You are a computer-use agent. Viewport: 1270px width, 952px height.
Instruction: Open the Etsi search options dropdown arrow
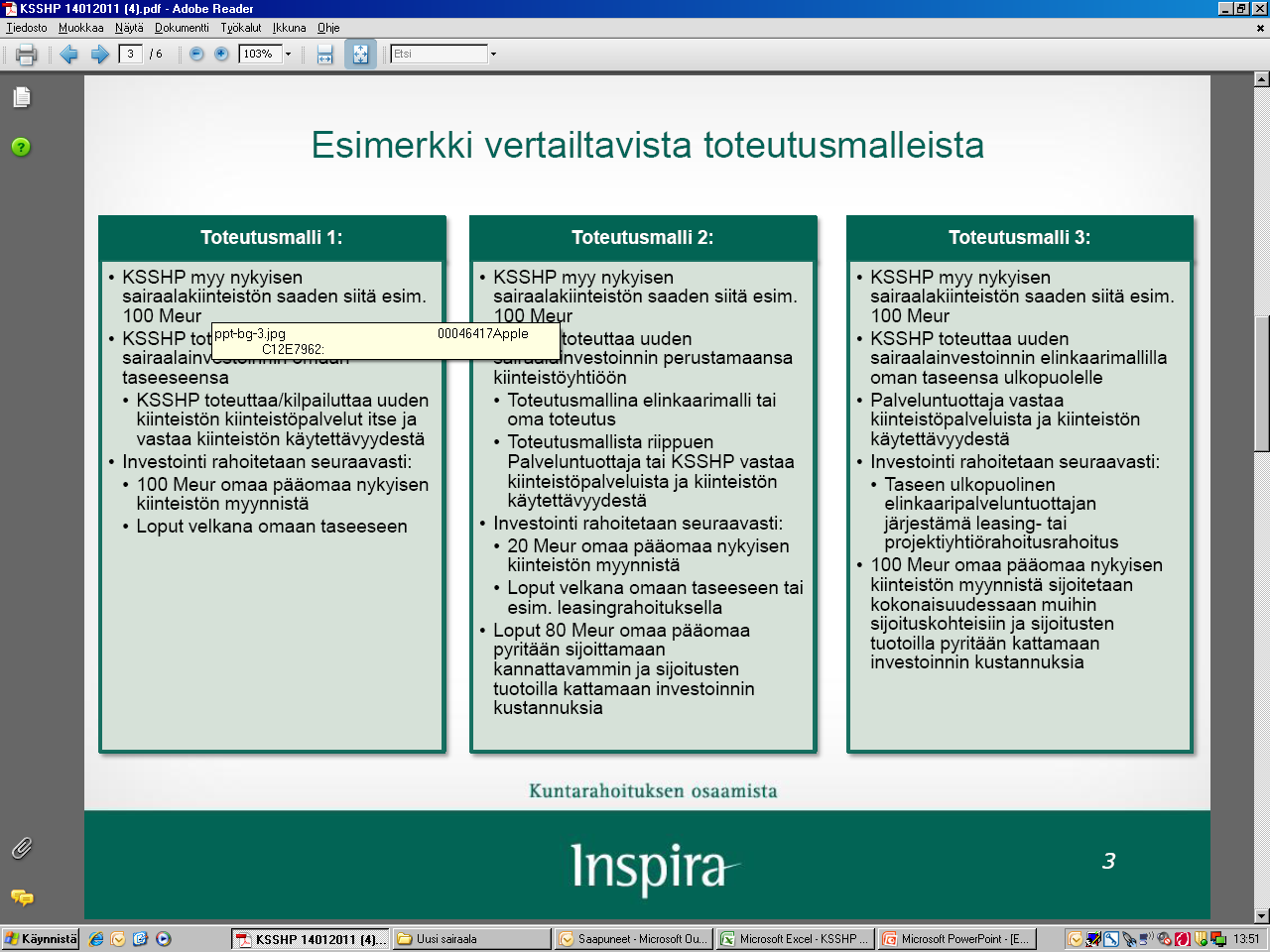(493, 55)
